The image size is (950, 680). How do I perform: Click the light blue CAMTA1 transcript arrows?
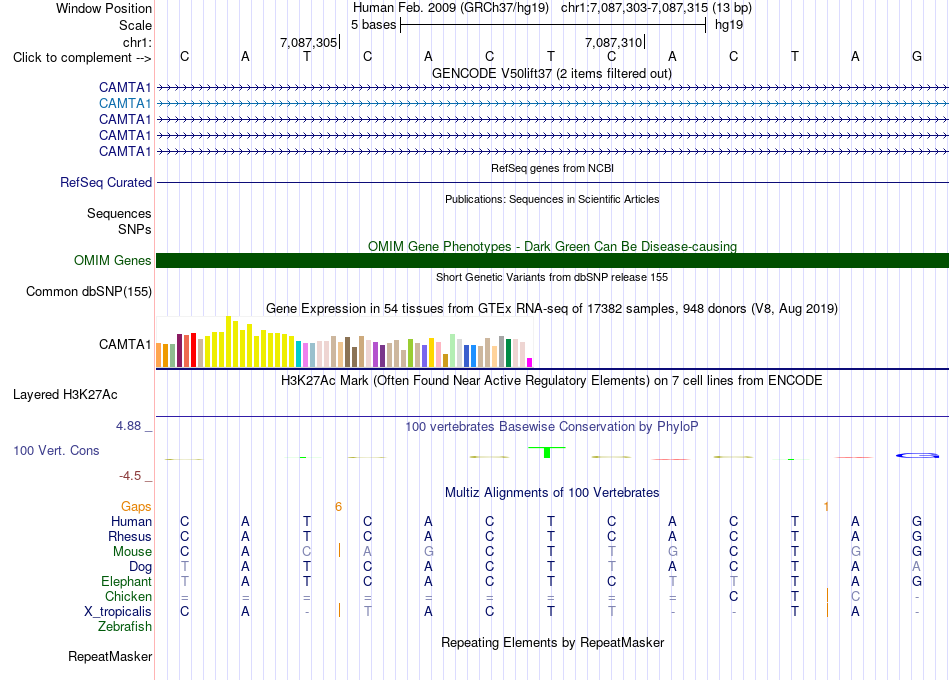[x=552, y=104]
